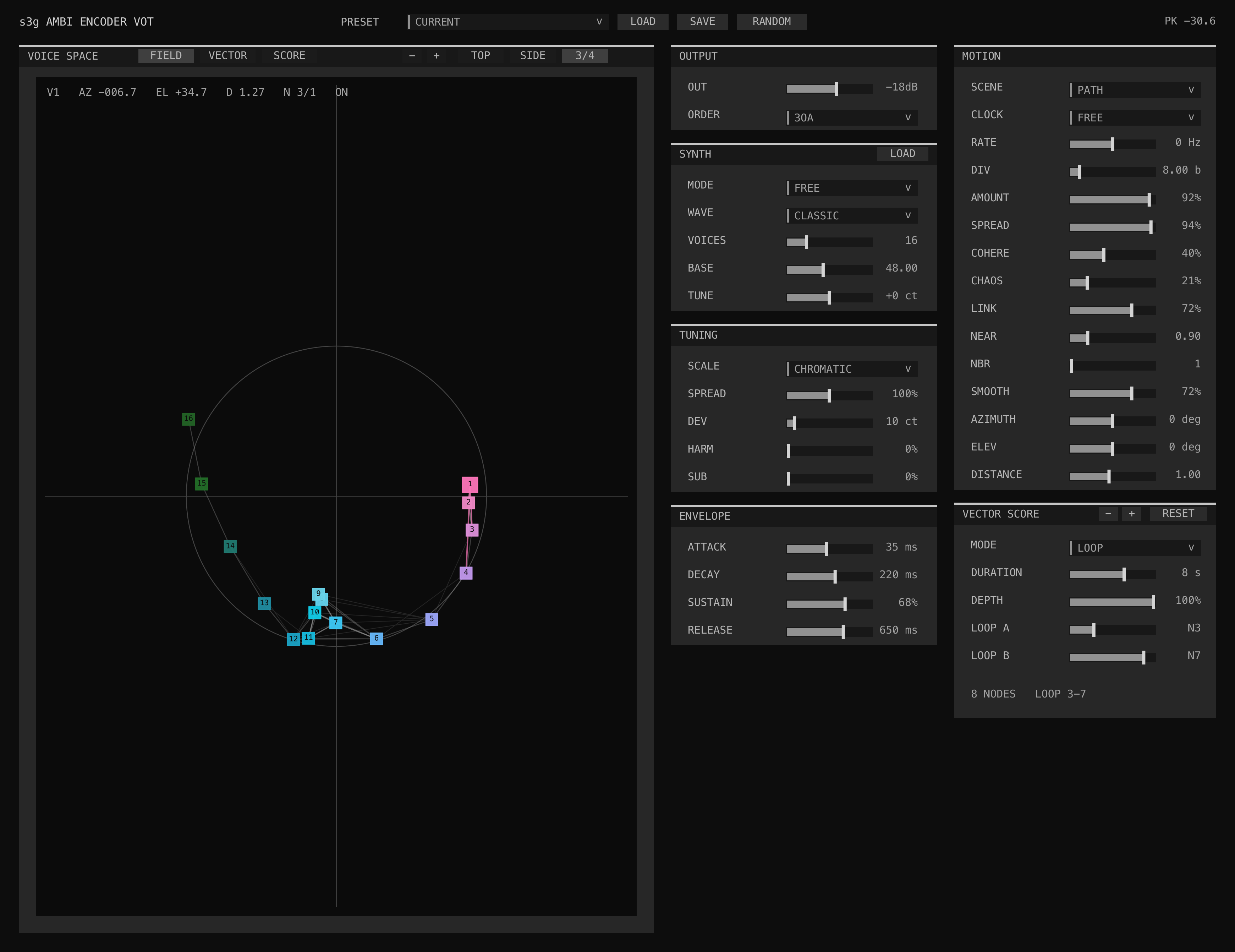Switch the view to 3/4 perspective
The width and height of the screenshot is (1235, 952).
tap(585, 55)
